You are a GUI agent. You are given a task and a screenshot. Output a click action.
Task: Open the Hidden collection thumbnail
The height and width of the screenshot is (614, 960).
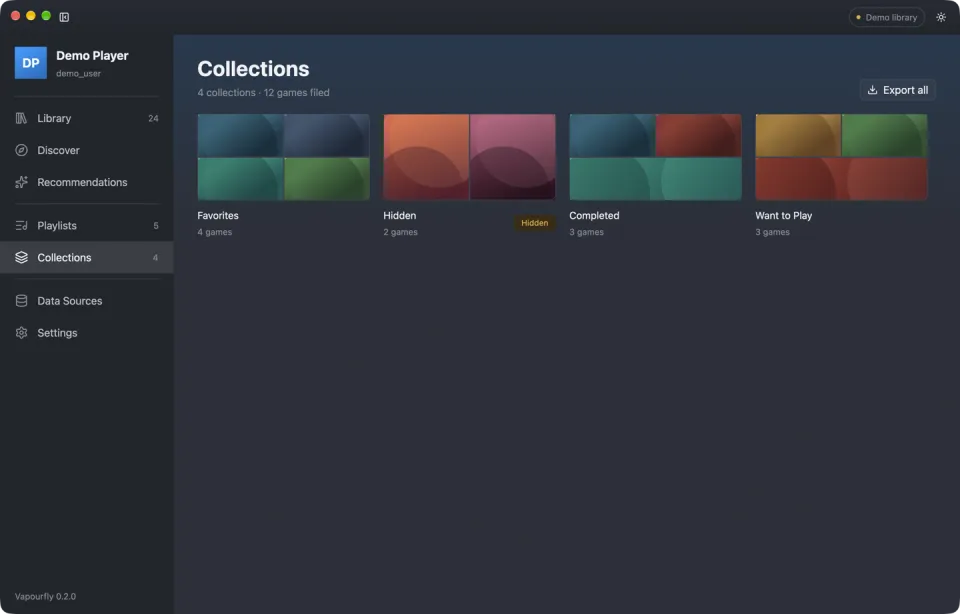tap(470, 157)
